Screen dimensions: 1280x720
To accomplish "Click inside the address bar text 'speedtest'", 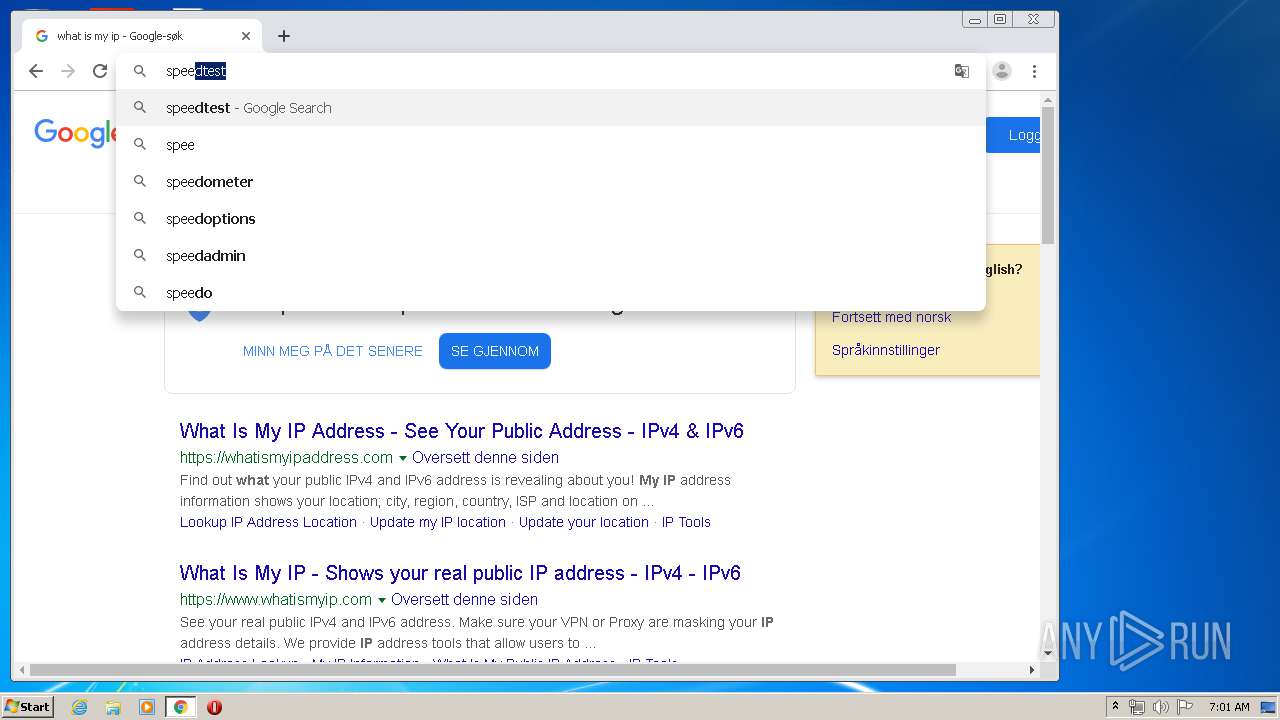I will [x=196, y=71].
